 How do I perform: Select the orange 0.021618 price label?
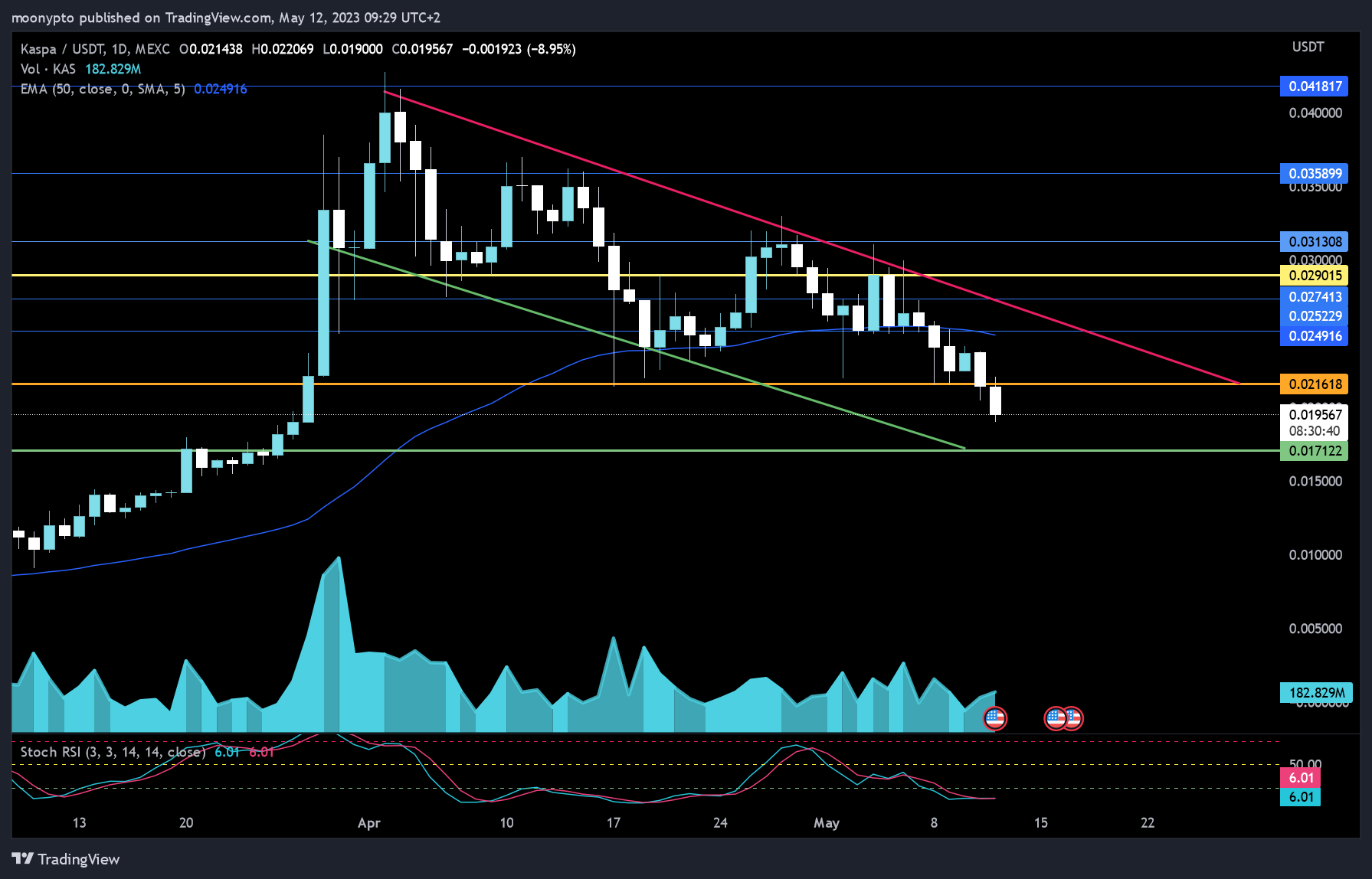pyautogui.click(x=1315, y=384)
